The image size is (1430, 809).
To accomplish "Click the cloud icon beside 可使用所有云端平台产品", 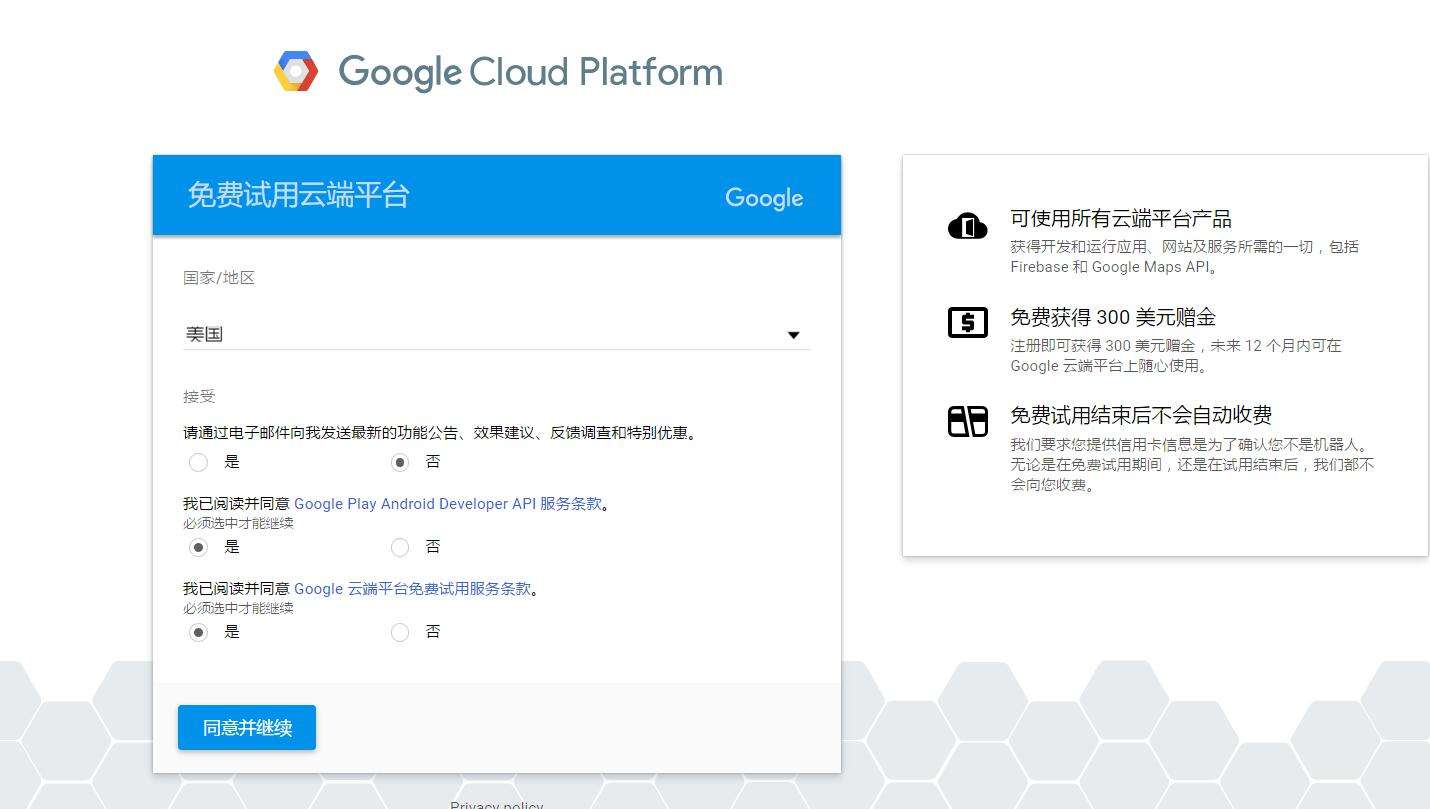I will [967, 226].
